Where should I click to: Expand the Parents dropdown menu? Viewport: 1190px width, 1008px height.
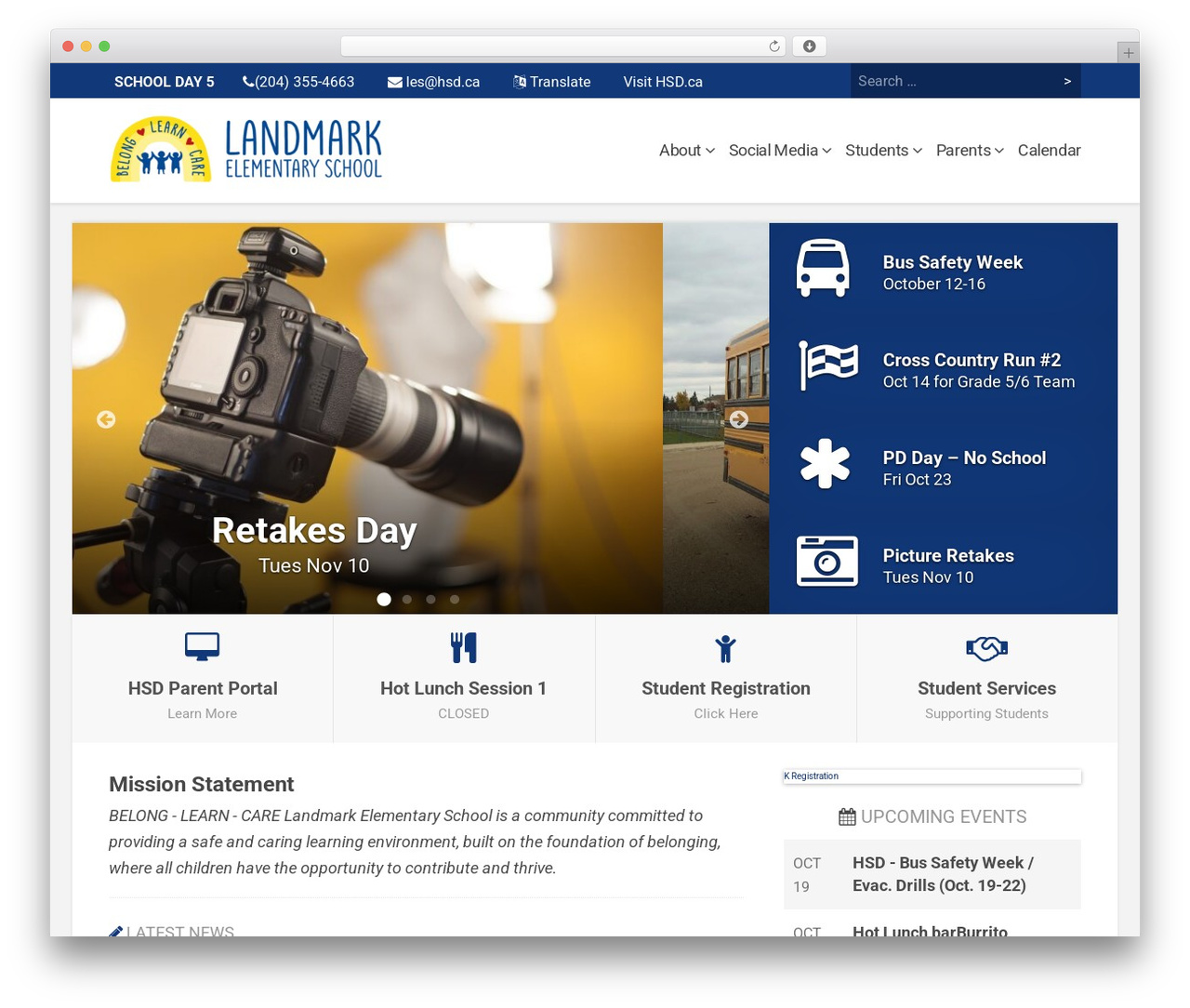click(970, 151)
